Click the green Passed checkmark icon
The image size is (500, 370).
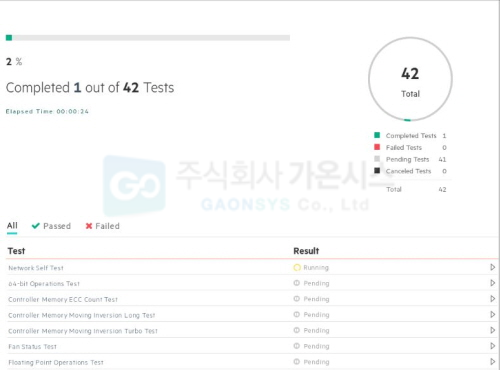coord(35,226)
